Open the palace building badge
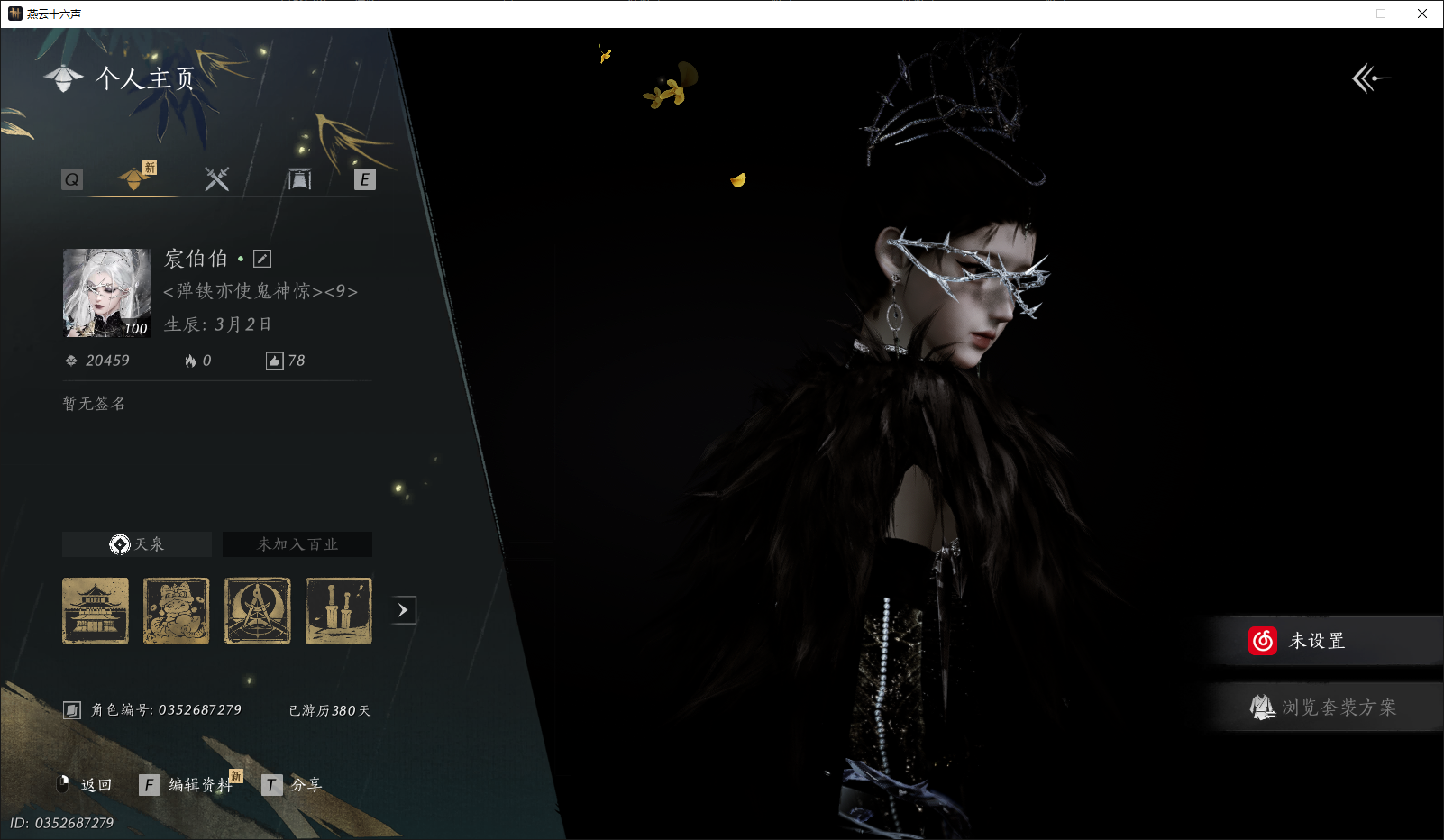 point(96,610)
